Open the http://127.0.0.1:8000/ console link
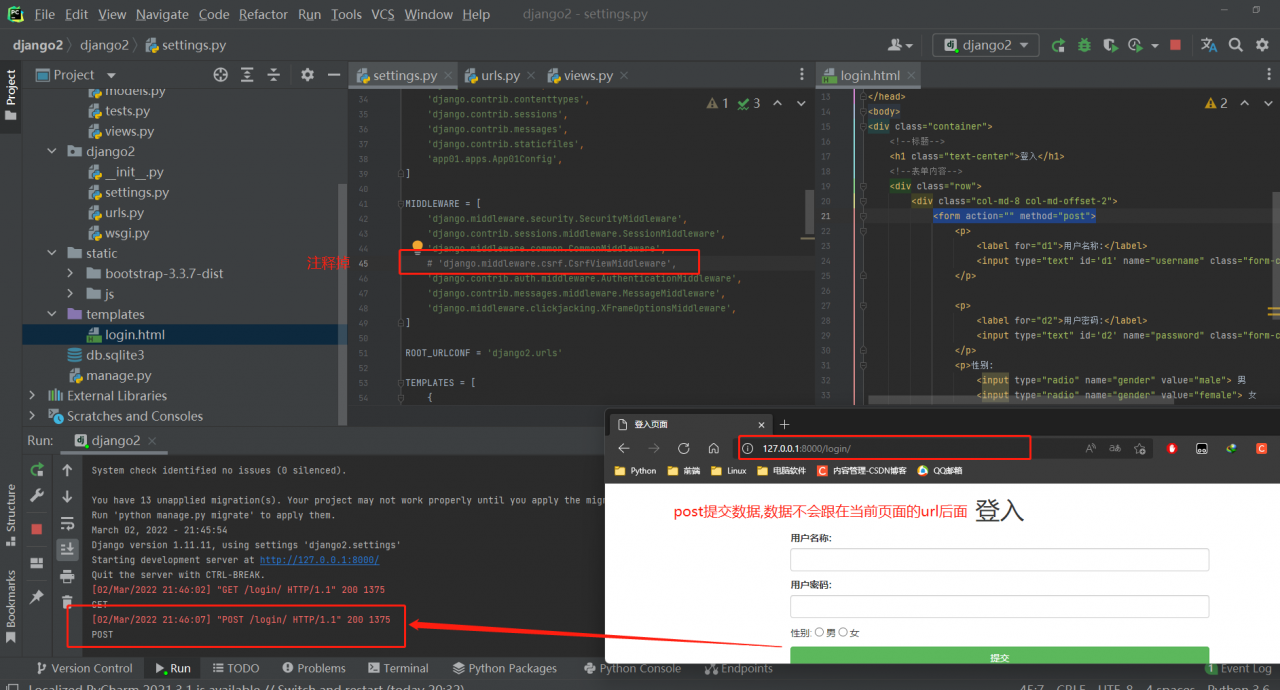Screen dimensions: 1280x690 tap(319, 560)
